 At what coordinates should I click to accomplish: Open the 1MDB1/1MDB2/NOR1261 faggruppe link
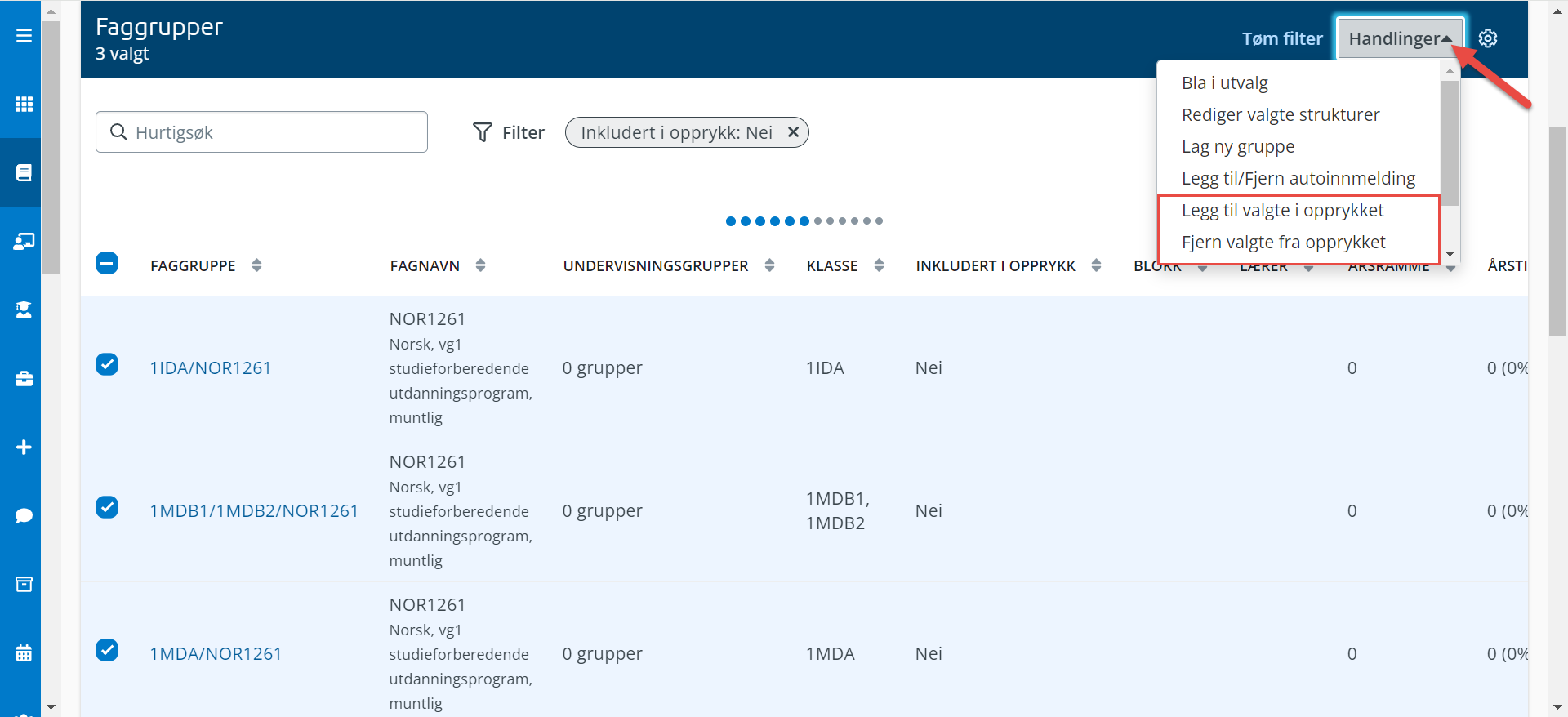click(254, 511)
